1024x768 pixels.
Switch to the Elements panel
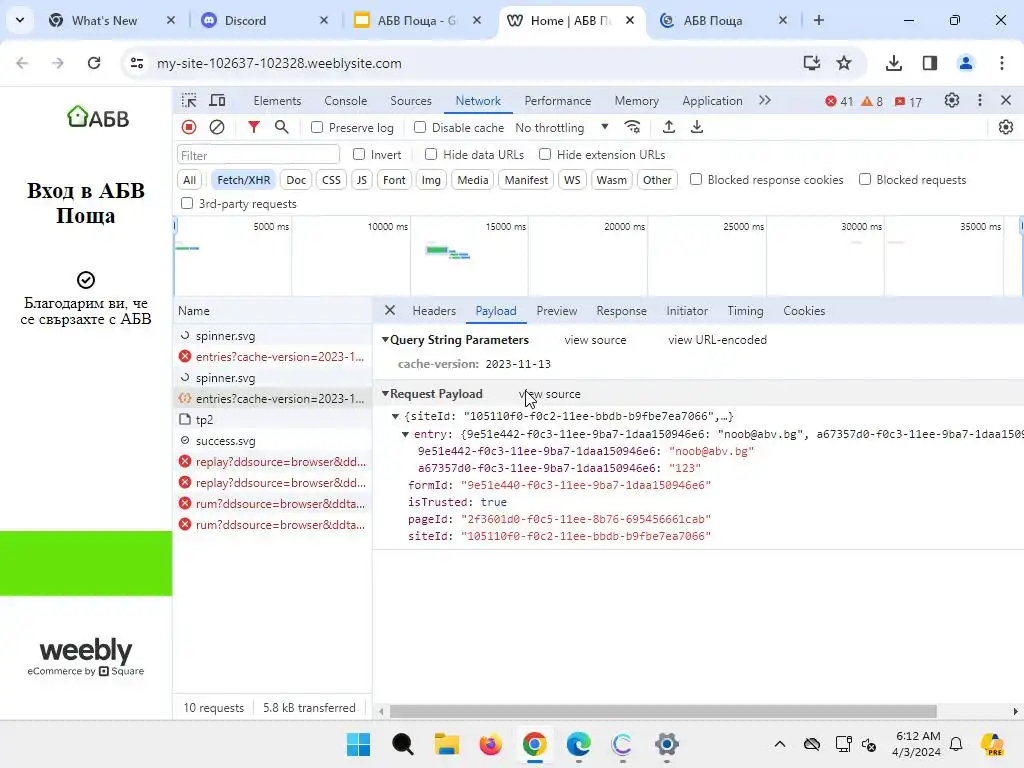coord(277,101)
